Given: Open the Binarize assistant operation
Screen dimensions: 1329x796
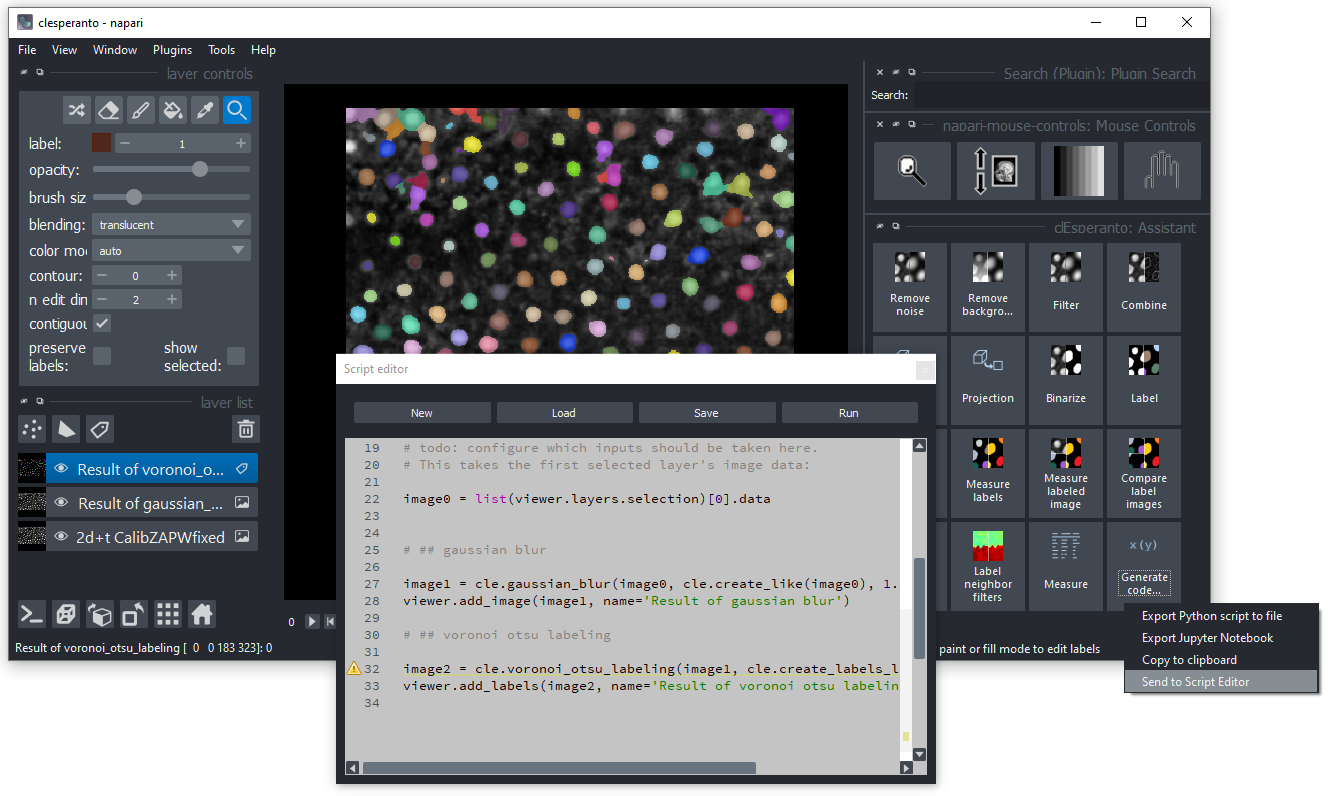Looking at the screenshot, I should [x=1066, y=380].
